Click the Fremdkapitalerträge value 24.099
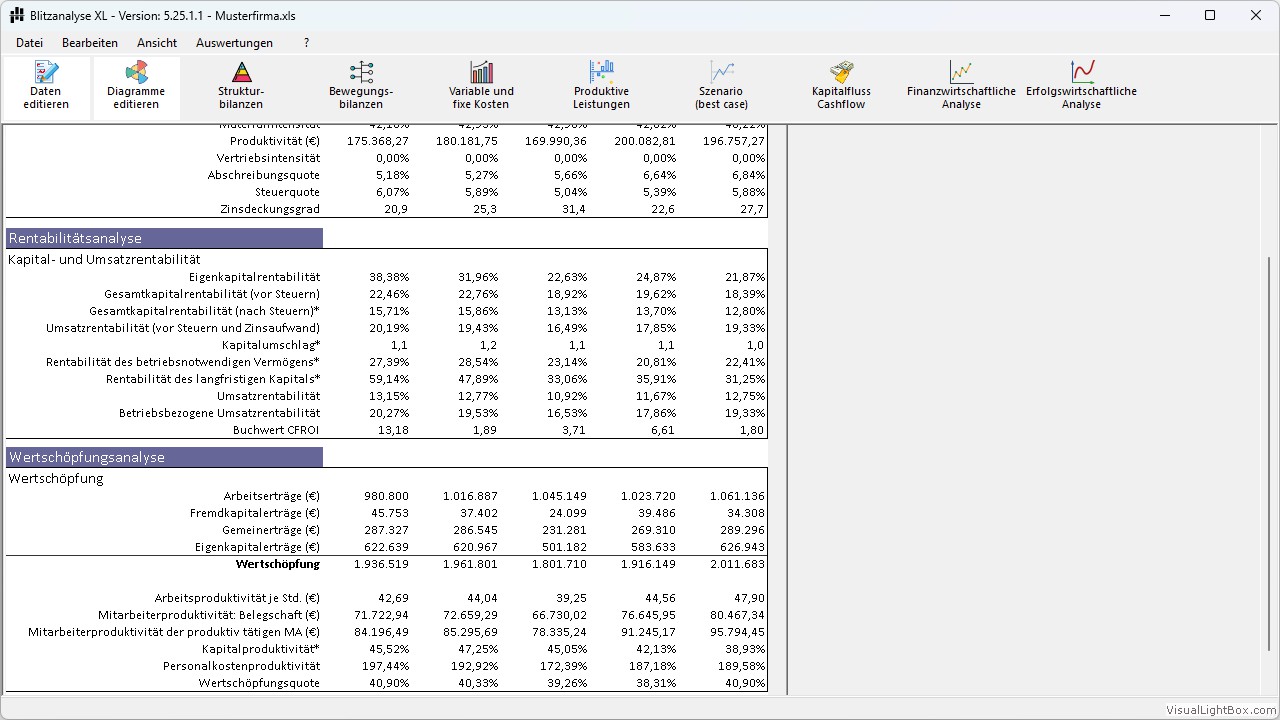 coord(569,513)
